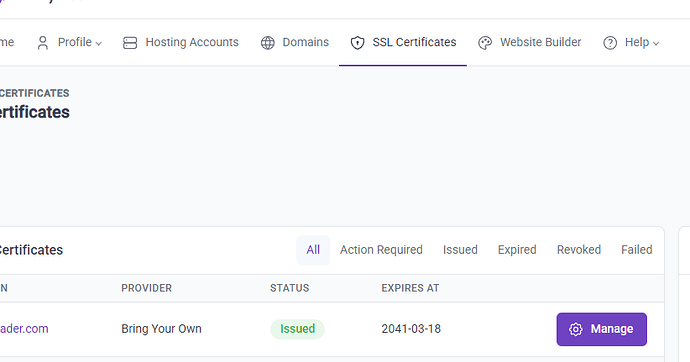Screen dimensions: 690x362
Task: Select the All filter tab
Action: (313, 250)
